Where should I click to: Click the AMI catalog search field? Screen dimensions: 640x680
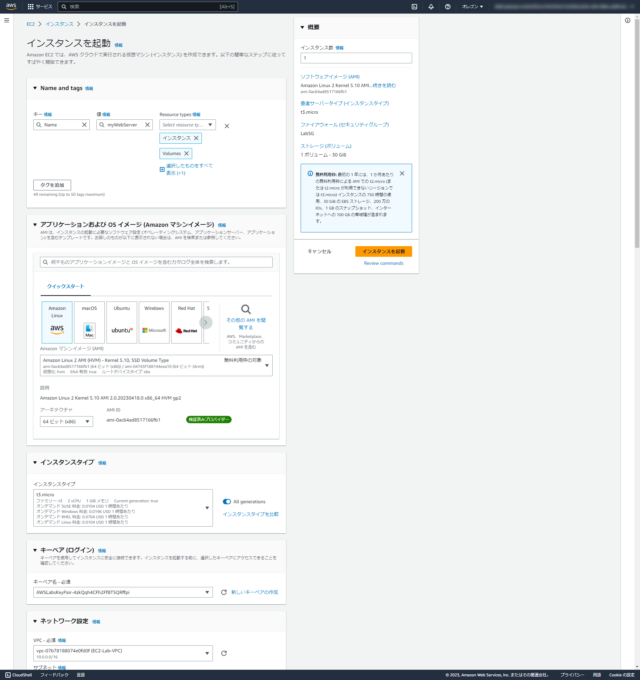coord(156,262)
